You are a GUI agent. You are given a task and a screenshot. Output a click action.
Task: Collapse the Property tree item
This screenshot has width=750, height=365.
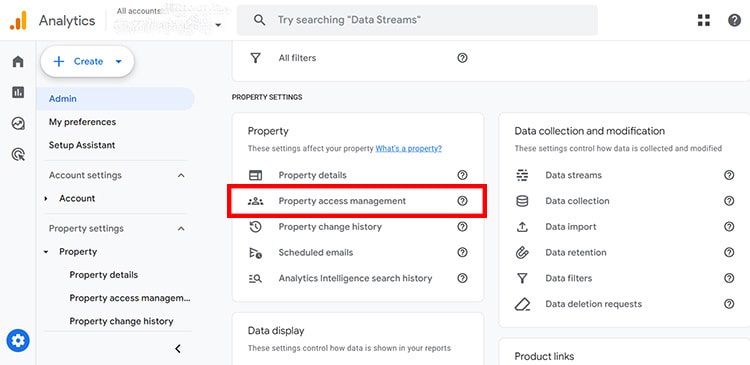tap(46, 252)
